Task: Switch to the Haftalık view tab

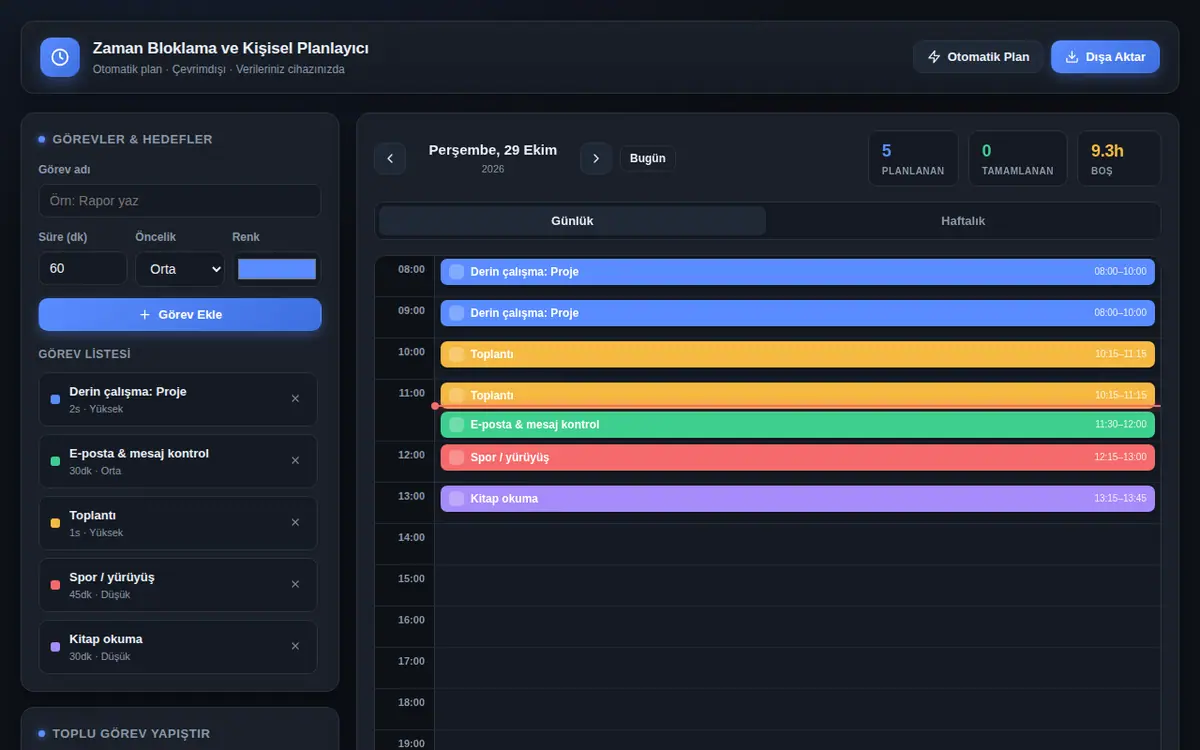Action: point(963,221)
